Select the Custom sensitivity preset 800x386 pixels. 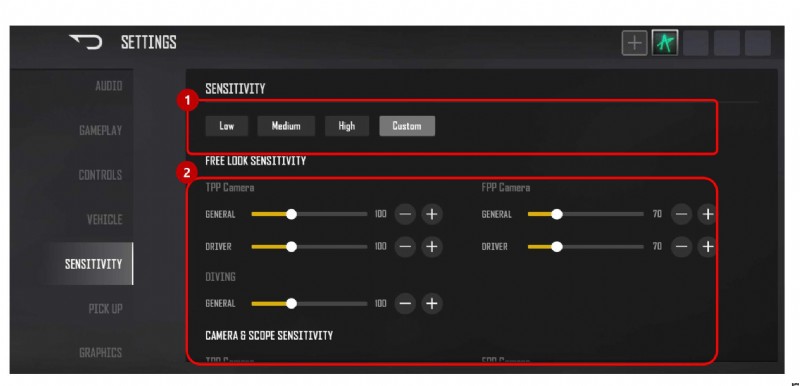click(x=407, y=126)
